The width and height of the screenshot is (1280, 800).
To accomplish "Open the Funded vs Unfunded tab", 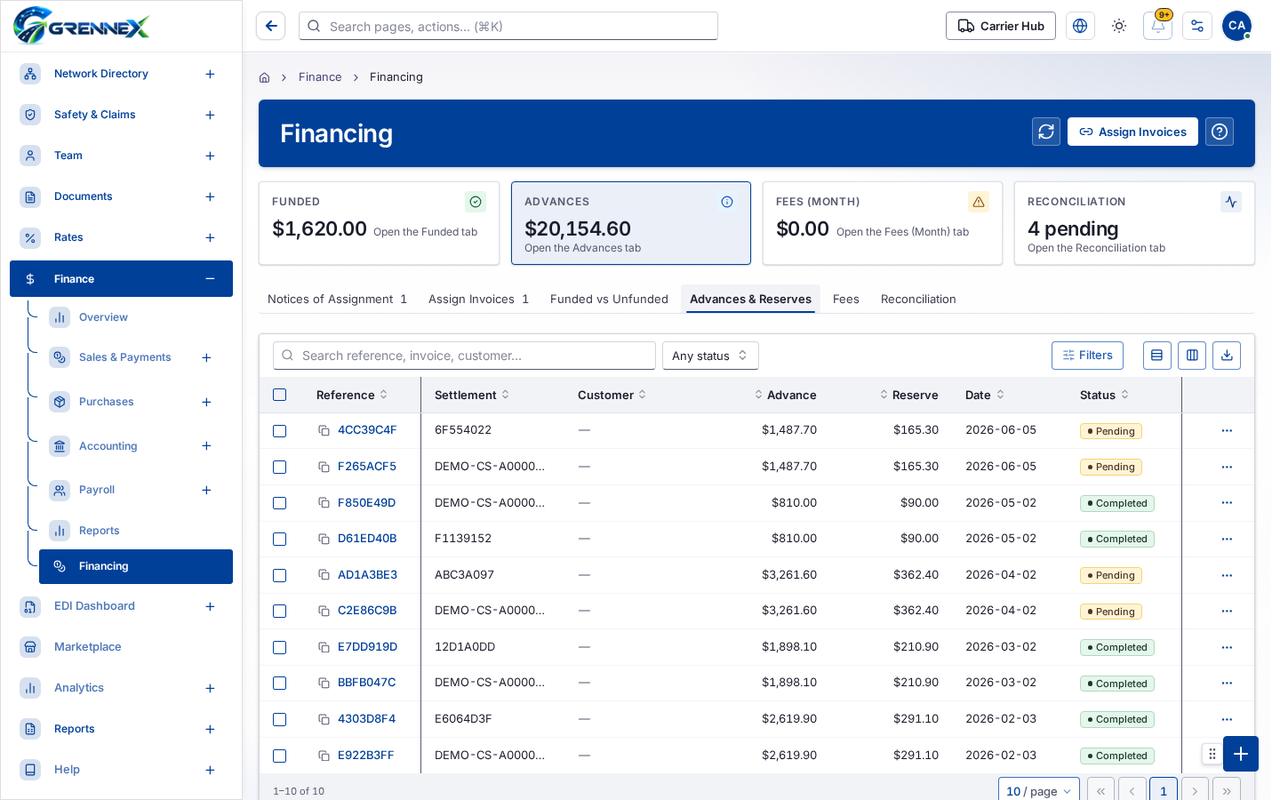I will pyautogui.click(x=609, y=299).
